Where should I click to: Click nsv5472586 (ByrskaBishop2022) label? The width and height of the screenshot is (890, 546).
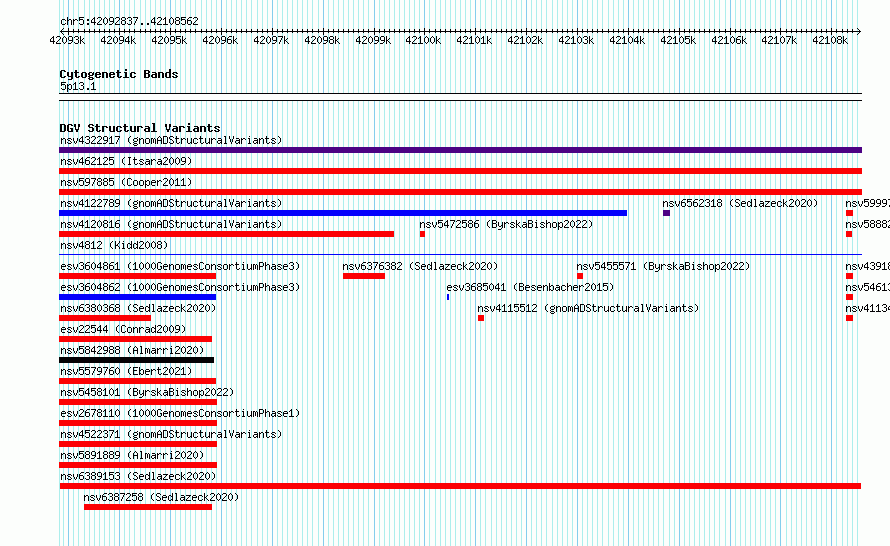coord(506,224)
